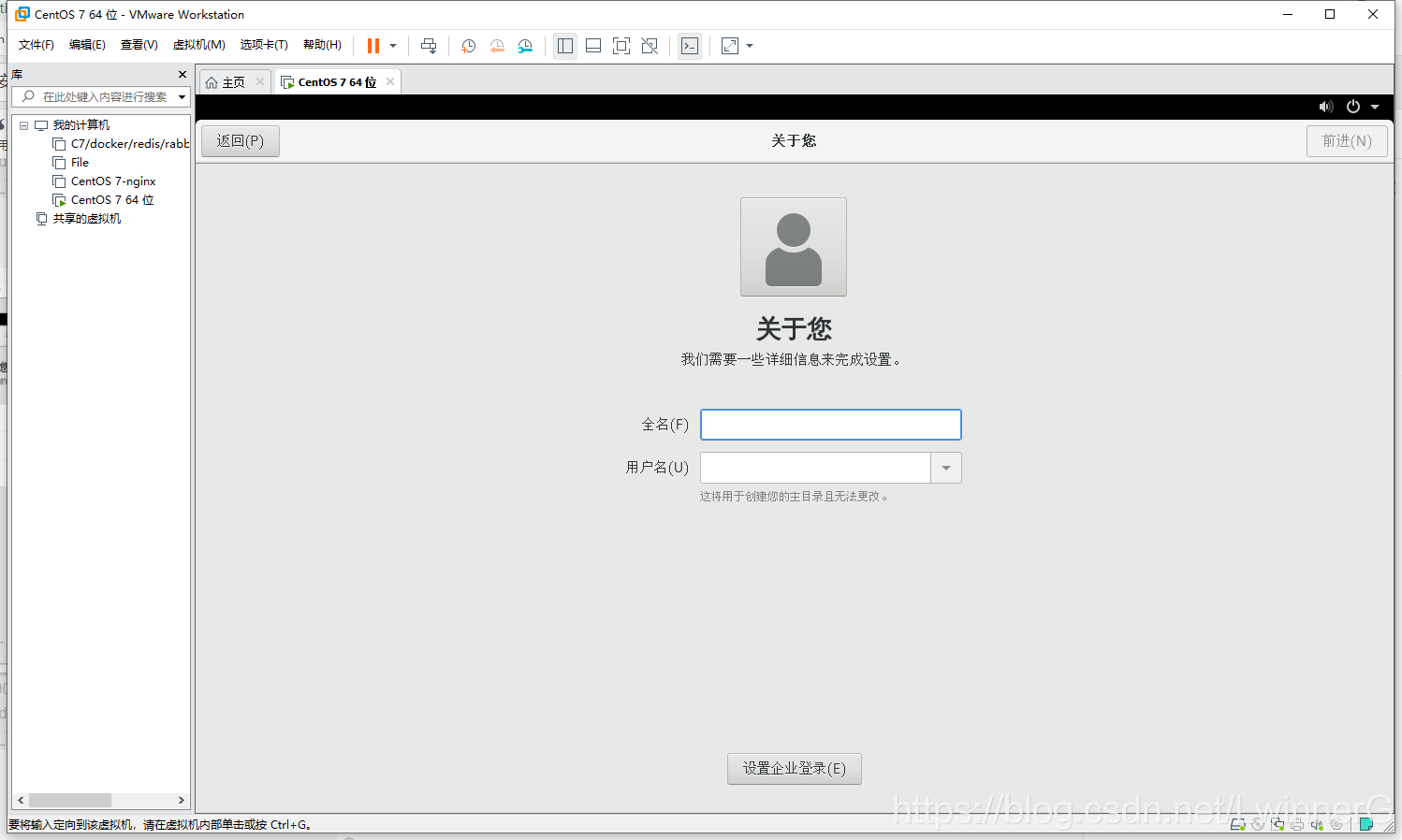Click the VMware Workstation title bar icon
The height and width of the screenshot is (840, 1402).
(x=22, y=14)
